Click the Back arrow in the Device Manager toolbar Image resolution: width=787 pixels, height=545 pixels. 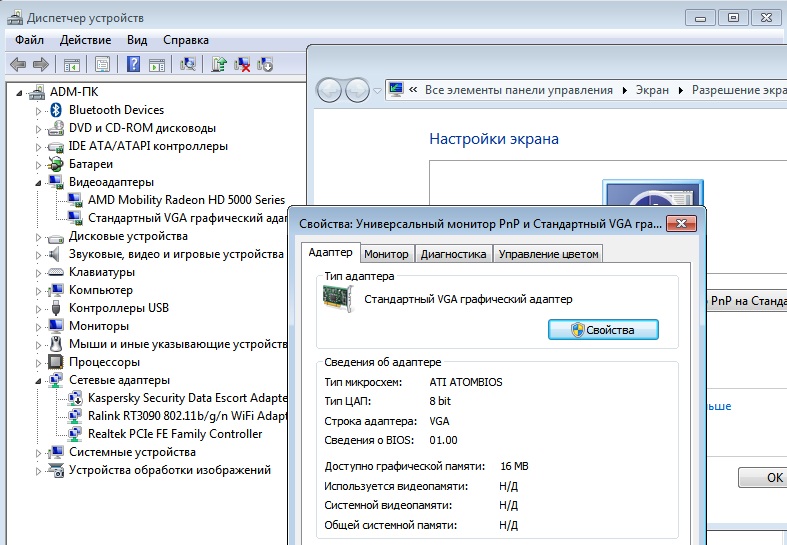pos(17,65)
